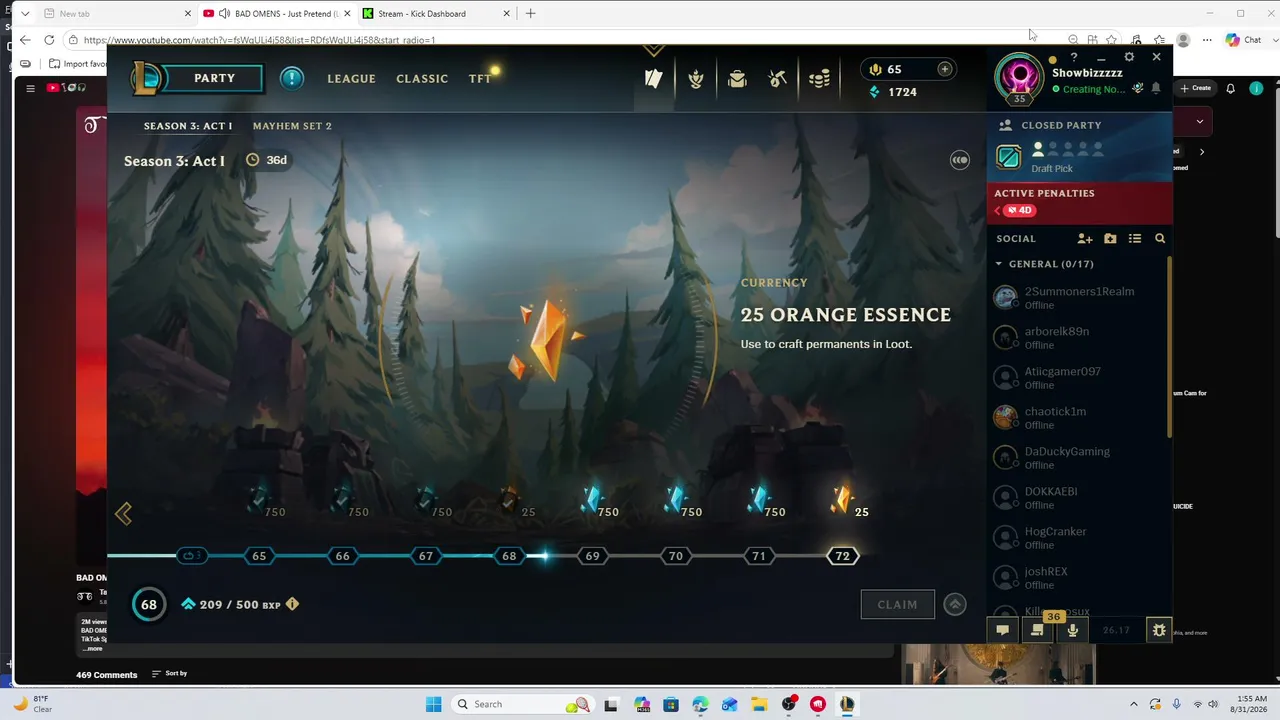
Task: Open friend 2Summoners1Realm in list
Action: [1078, 298]
